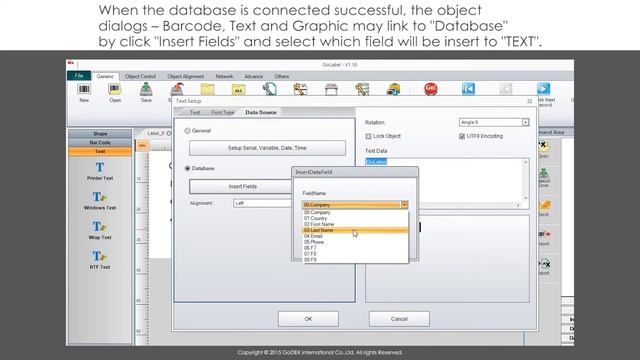640x360 pixels.
Task: Toggle the Lock Object checkbox
Action: [x=368, y=136]
